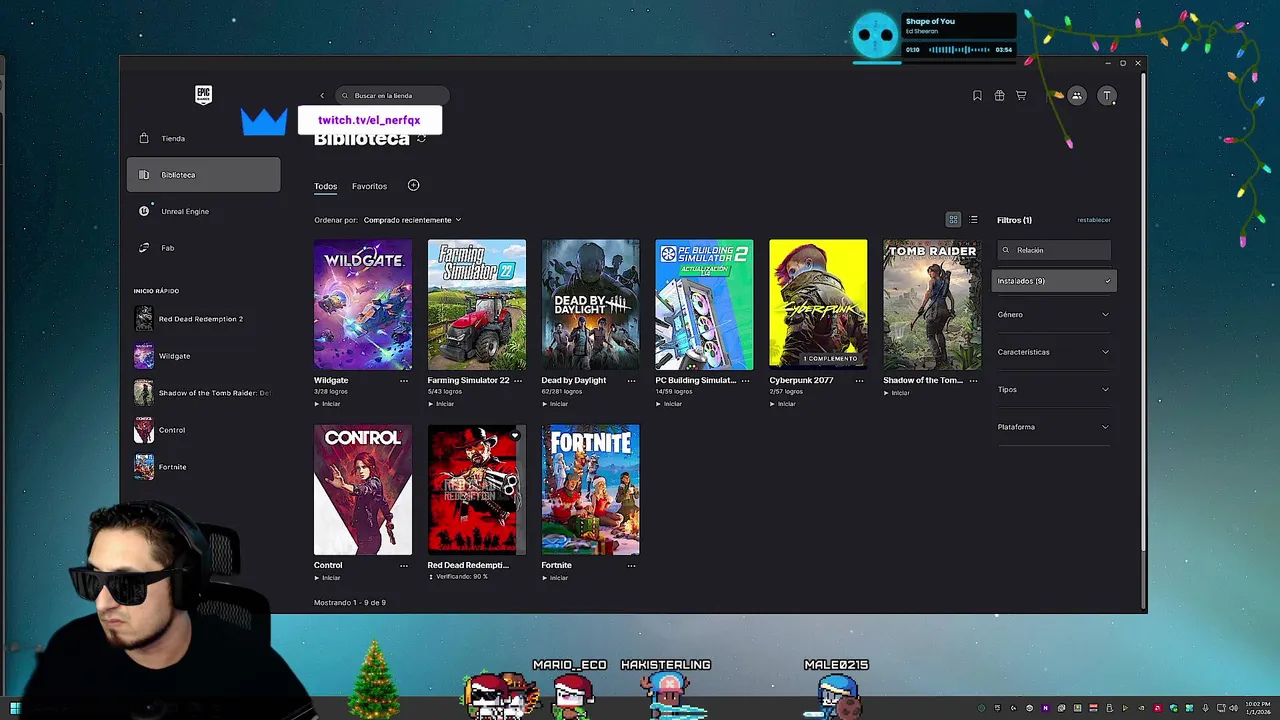1280x720 pixels.
Task: Open Biblioteca in the sidebar
Action: [x=203, y=175]
